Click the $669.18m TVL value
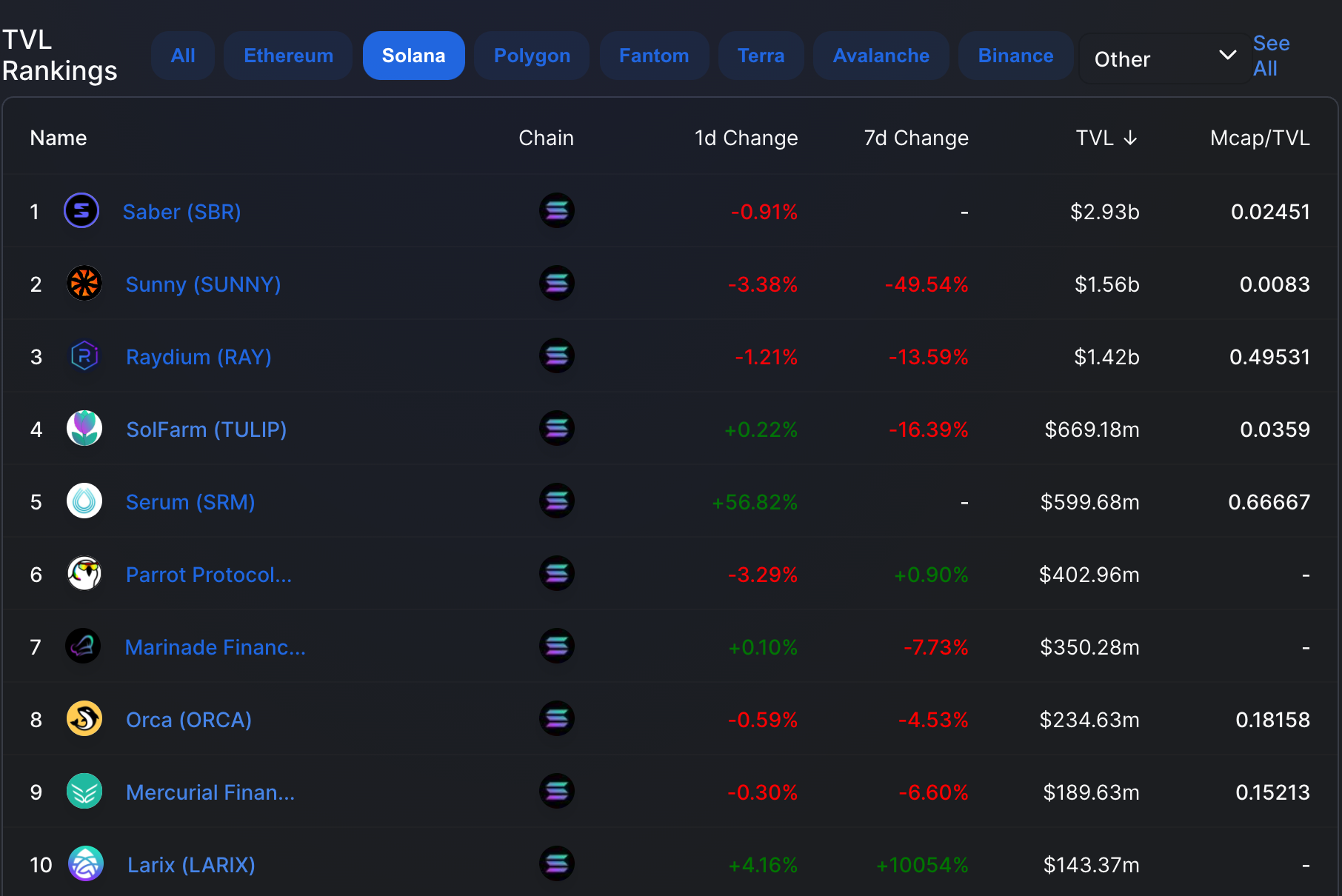This screenshot has height=896, width=1342. tap(1092, 429)
